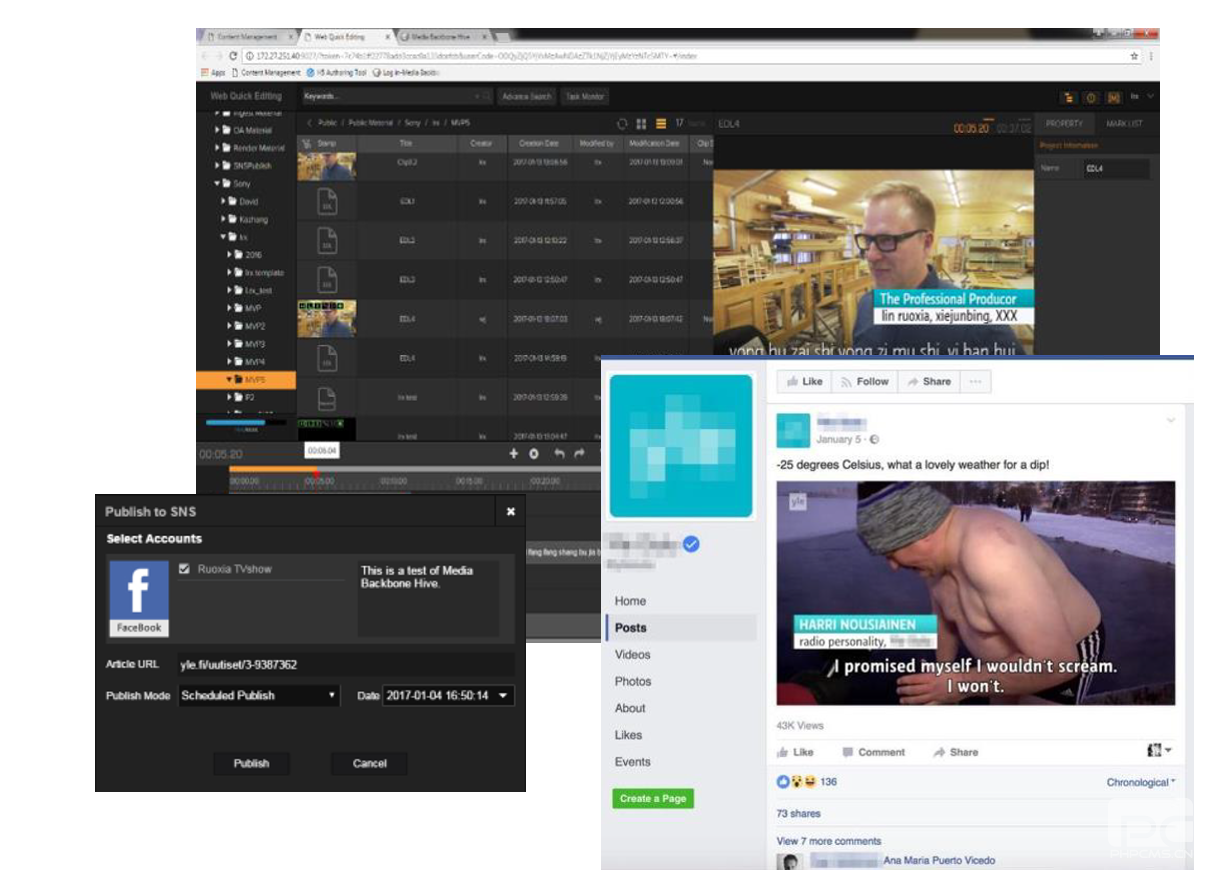Image resolution: width=1213 pixels, height=878 pixels.
Task: Open Videos in Facebook page menu
Action: [x=632, y=654]
